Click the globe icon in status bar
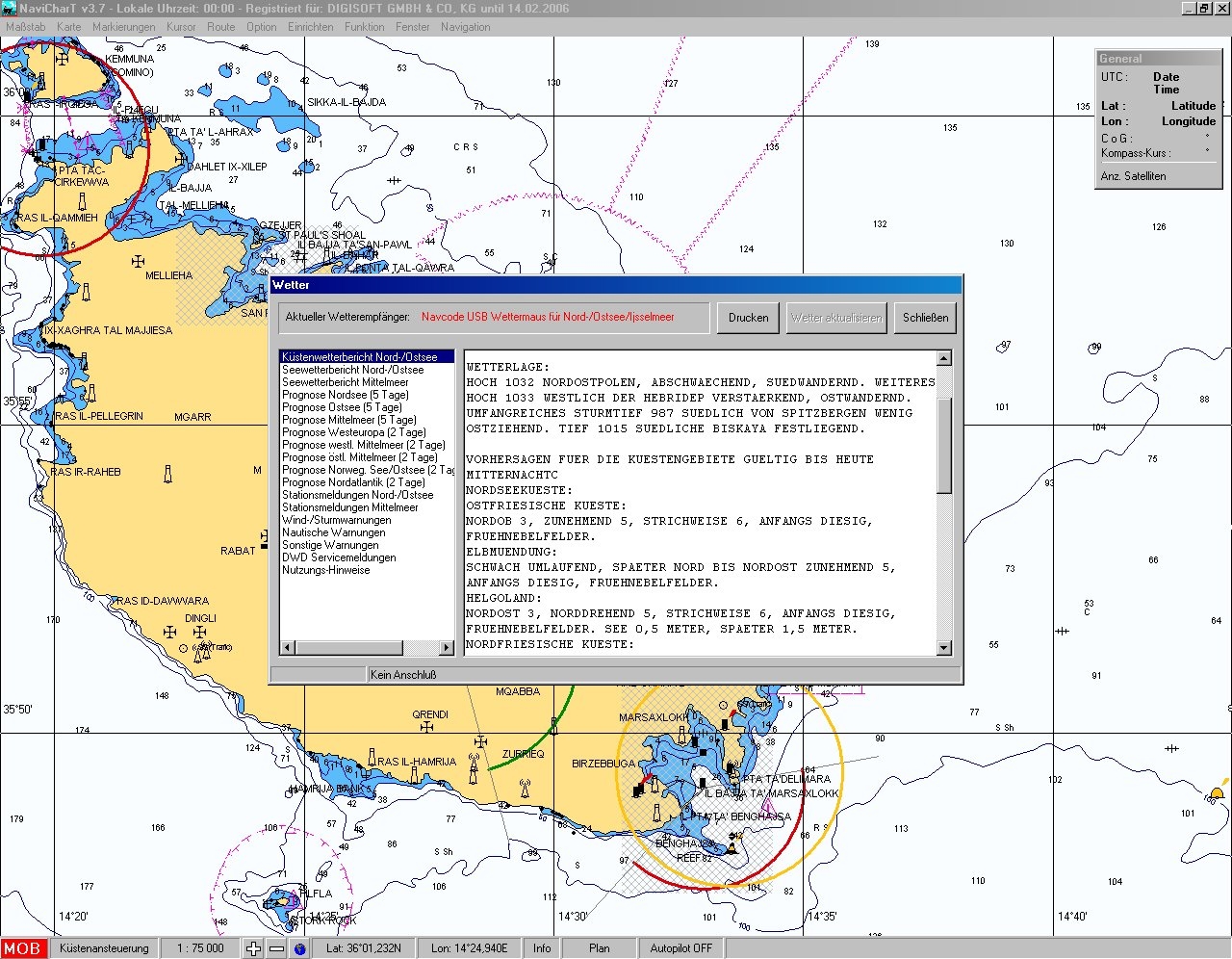Viewport: 1232px width, 959px height. [300, 948]
